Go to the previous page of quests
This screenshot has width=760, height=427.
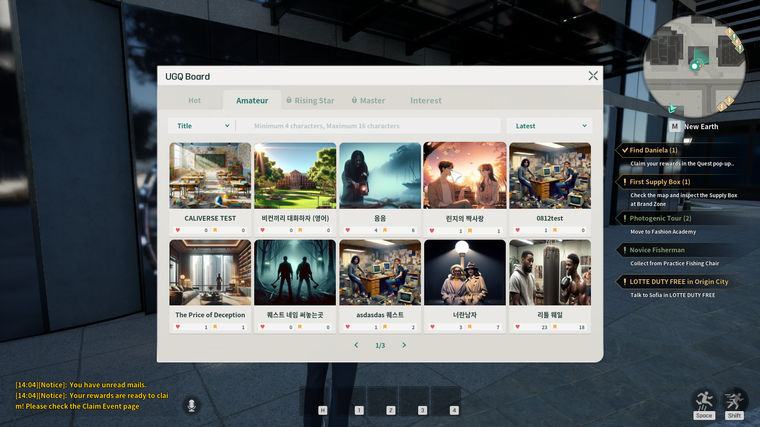tap(356, 345)
